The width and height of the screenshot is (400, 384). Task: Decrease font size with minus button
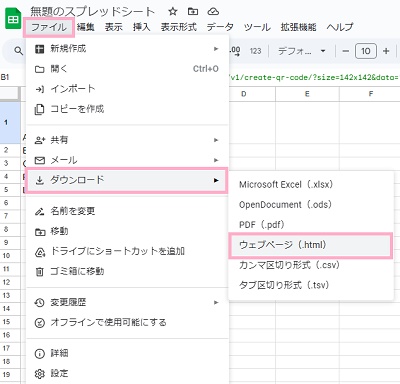[346, 51]
